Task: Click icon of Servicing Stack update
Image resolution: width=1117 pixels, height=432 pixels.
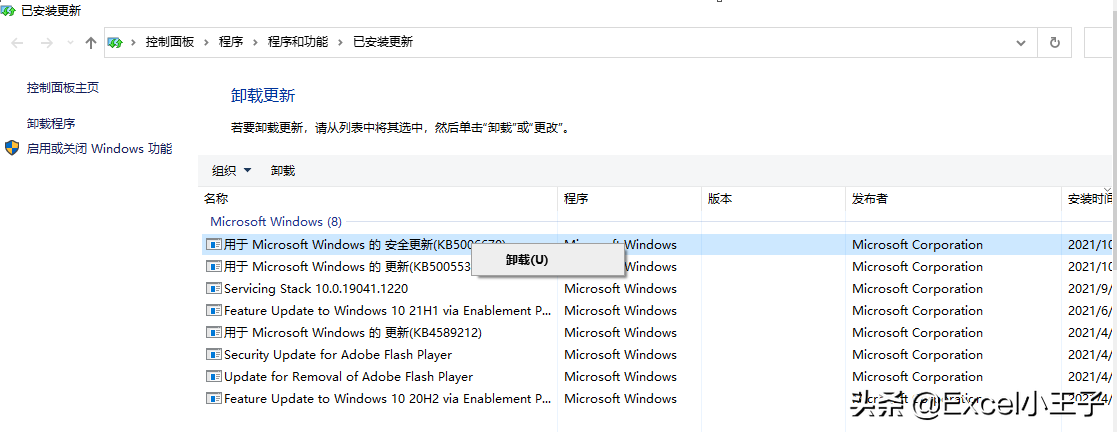Action: coord(214,289)
